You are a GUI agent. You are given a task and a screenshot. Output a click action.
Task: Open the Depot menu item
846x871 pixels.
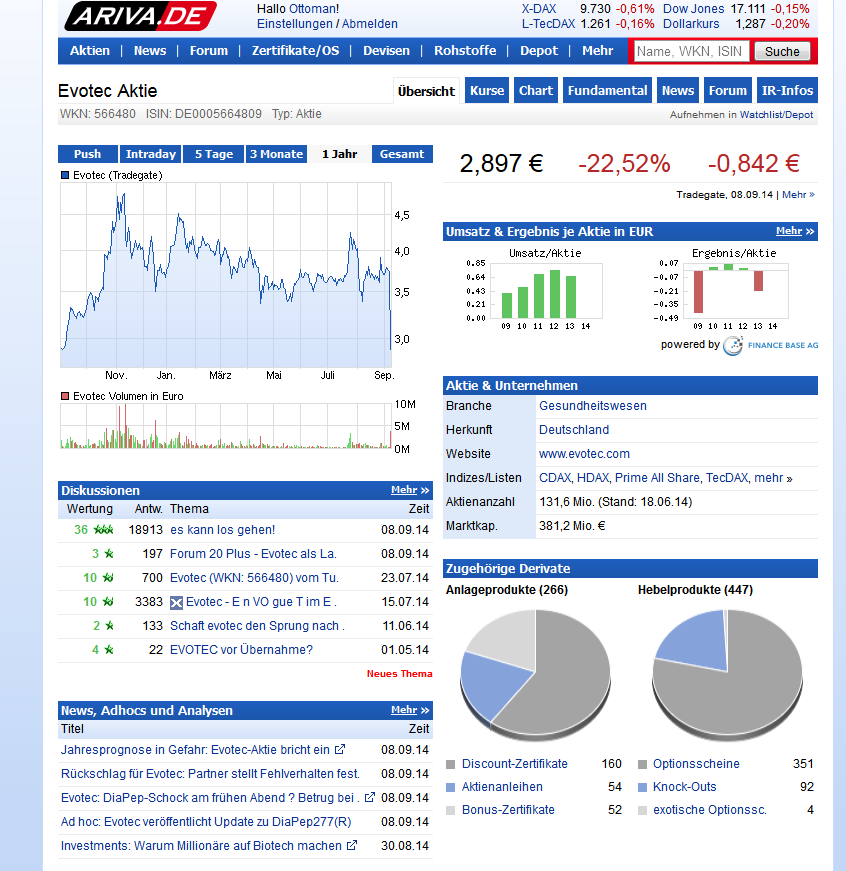click(x=539, y=51)
